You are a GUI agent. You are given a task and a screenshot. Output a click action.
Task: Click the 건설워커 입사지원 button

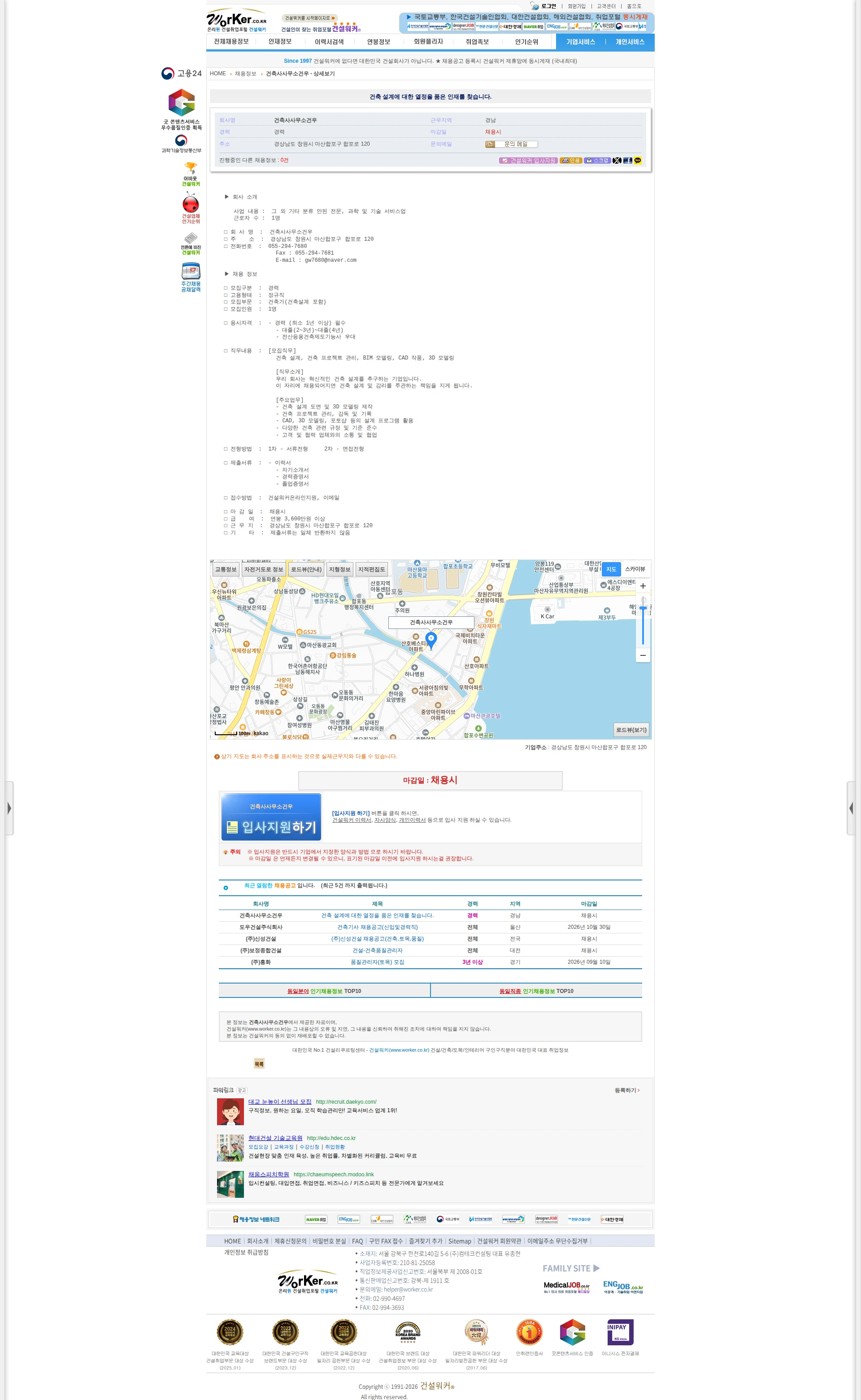coord(528,160)
